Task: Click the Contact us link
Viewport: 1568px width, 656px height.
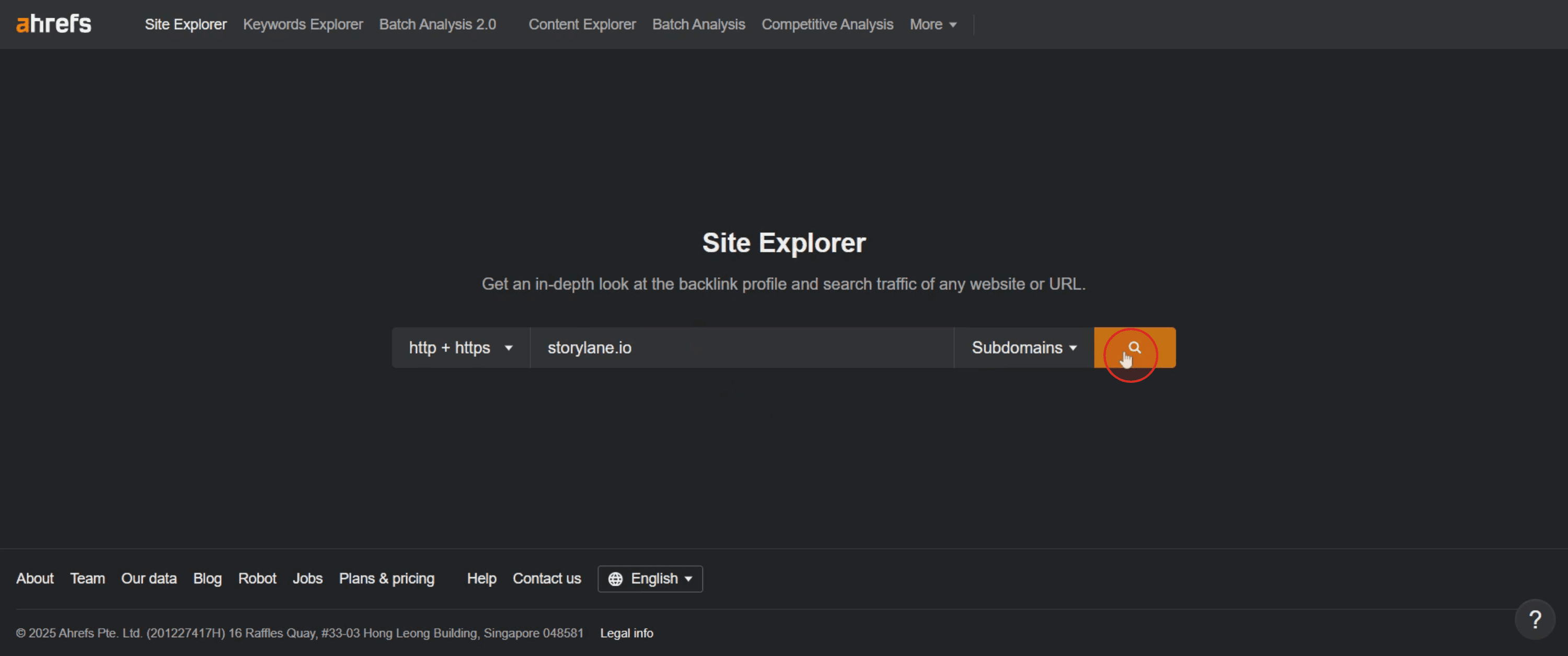Action: point(547,579)
